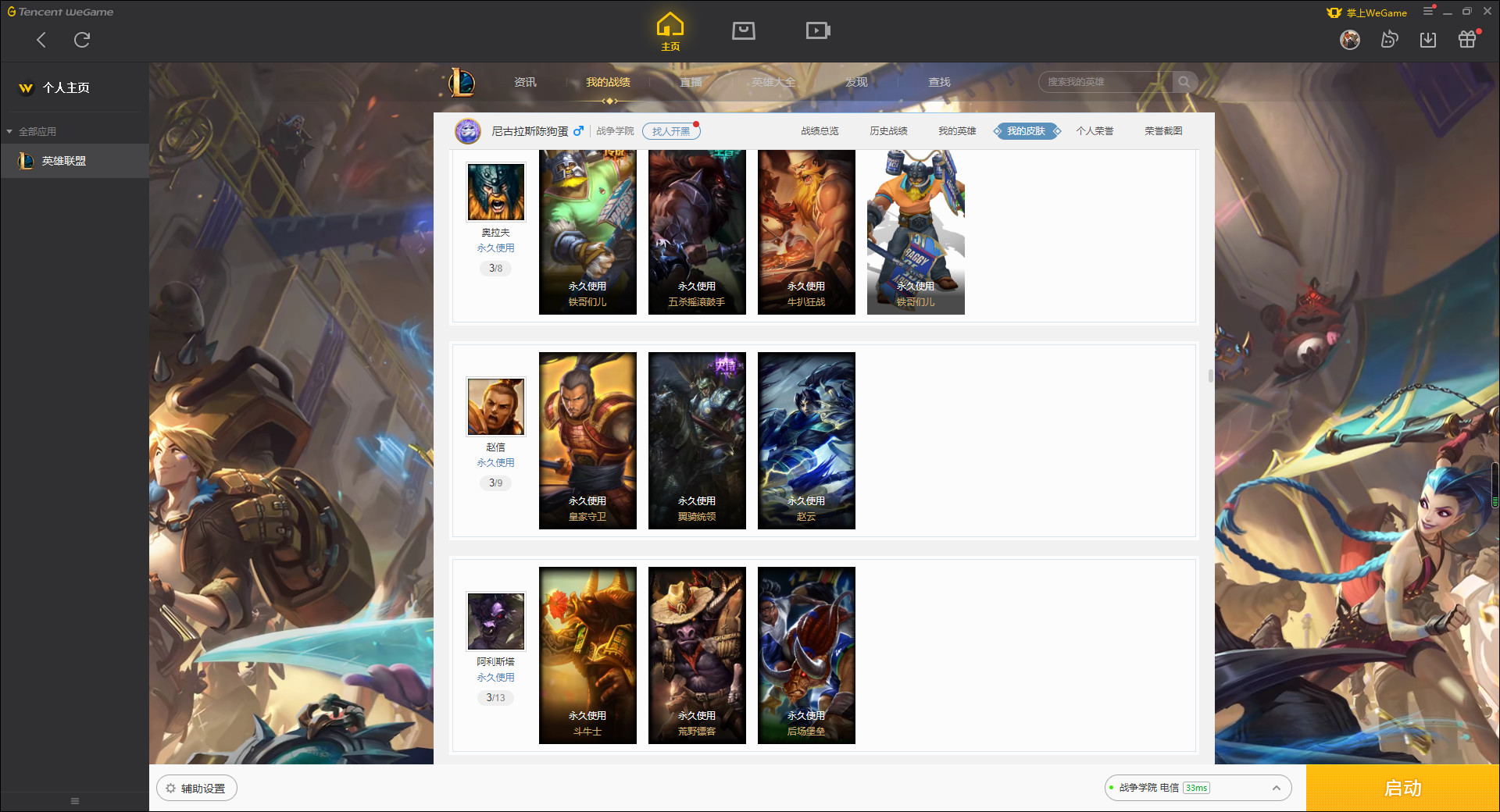Collapse the 全部应用 section
Screen dimensions: 1500x812
[x=31, y=131]
